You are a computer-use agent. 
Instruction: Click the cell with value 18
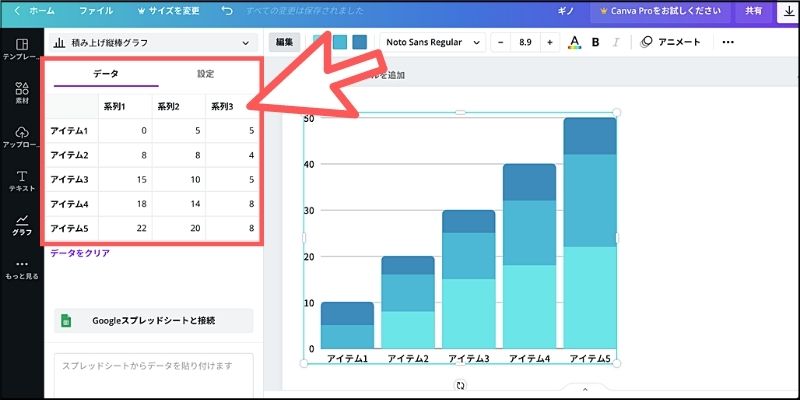125,205
